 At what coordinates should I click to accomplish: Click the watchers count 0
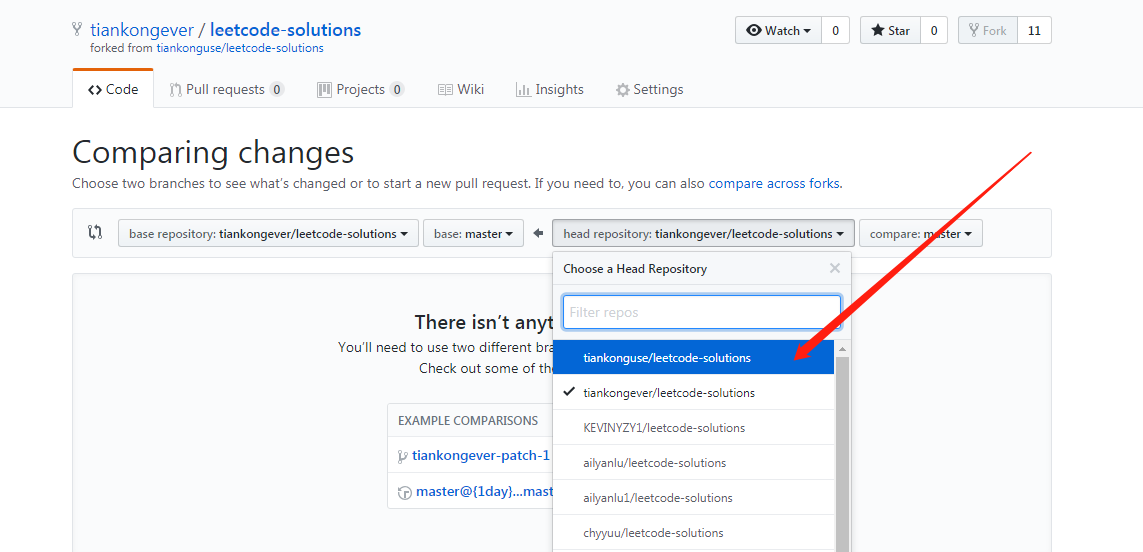point(835,31)
